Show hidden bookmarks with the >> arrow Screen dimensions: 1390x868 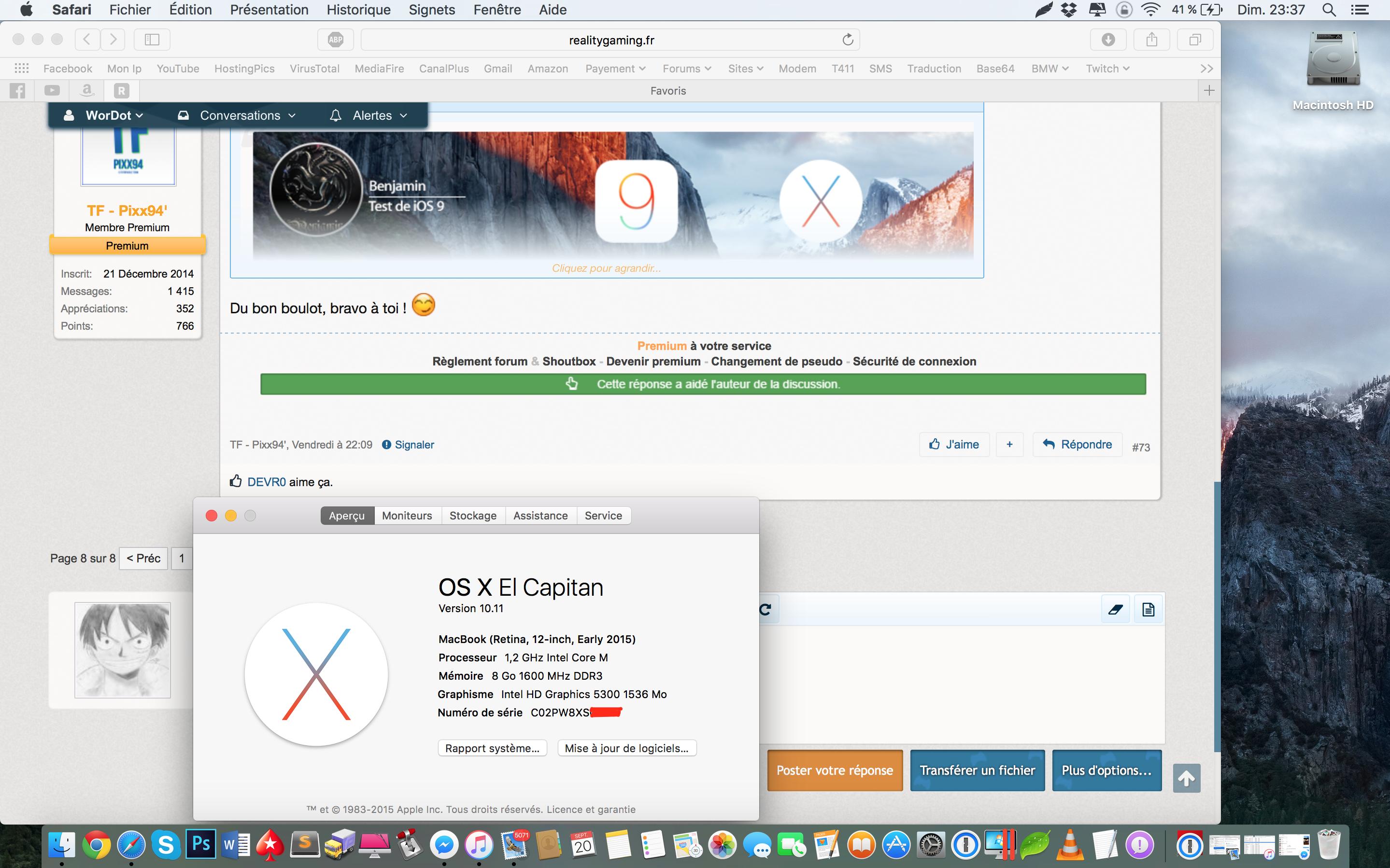(x=1206, y=69)
